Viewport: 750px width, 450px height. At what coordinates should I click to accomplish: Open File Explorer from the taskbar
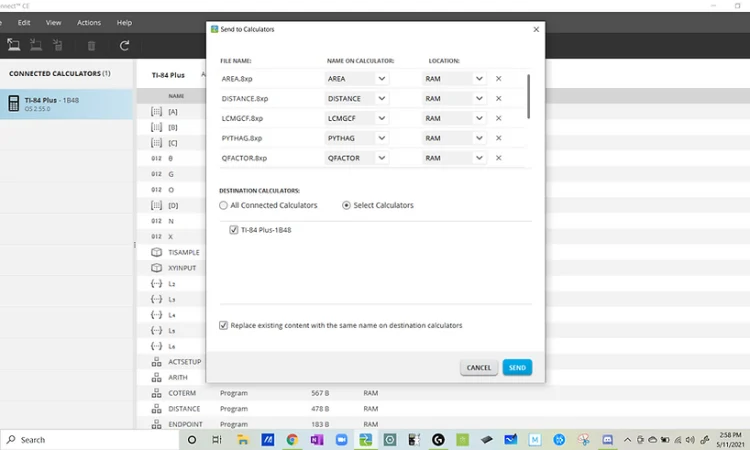click(243, 439)
